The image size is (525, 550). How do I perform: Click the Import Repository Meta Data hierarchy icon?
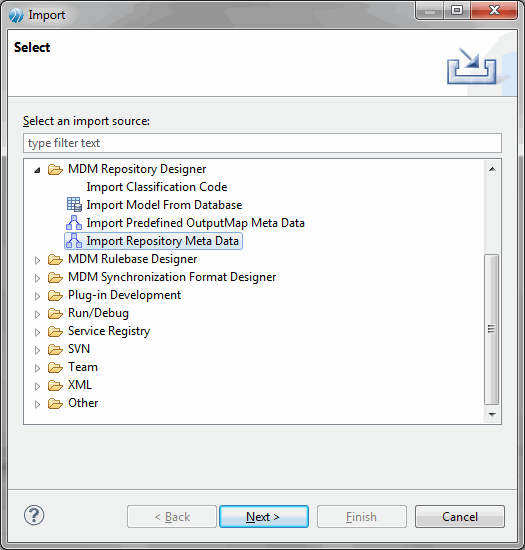click(x=74, y=241)
